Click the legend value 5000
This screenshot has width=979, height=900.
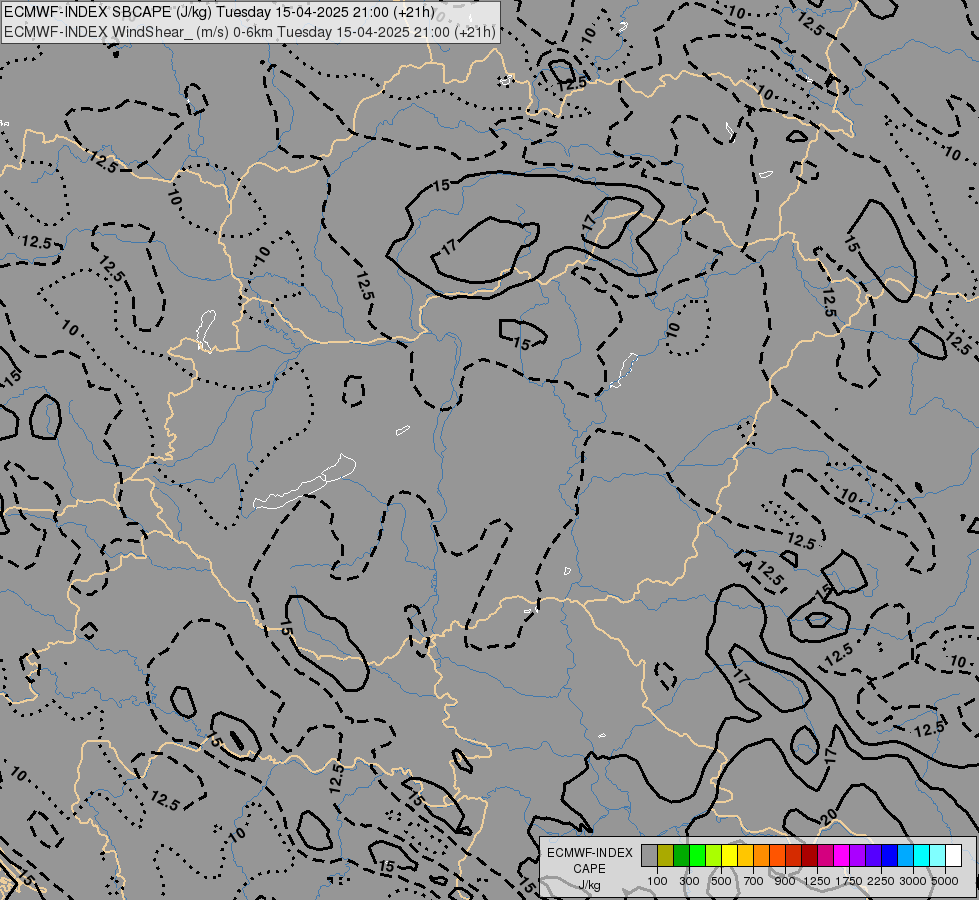click(945, 881)
